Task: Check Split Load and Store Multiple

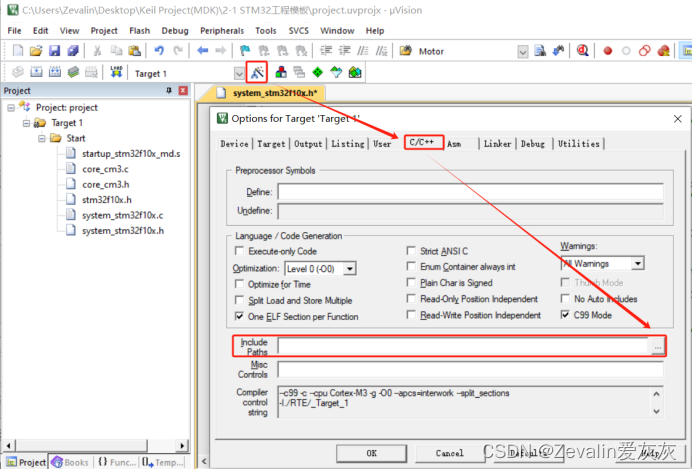Action: point(239,300)
